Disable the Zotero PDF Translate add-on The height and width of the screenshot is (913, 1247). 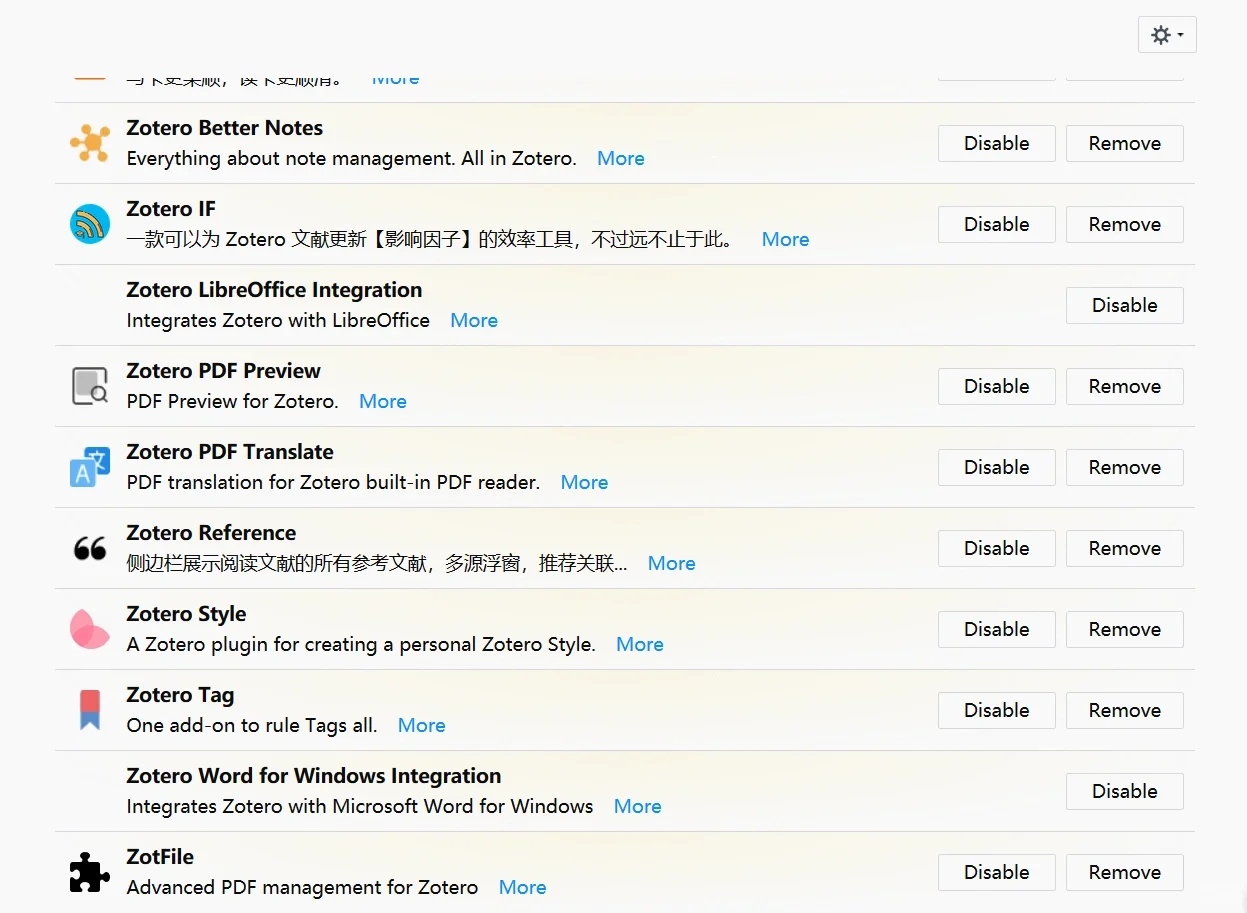point(997,467)
